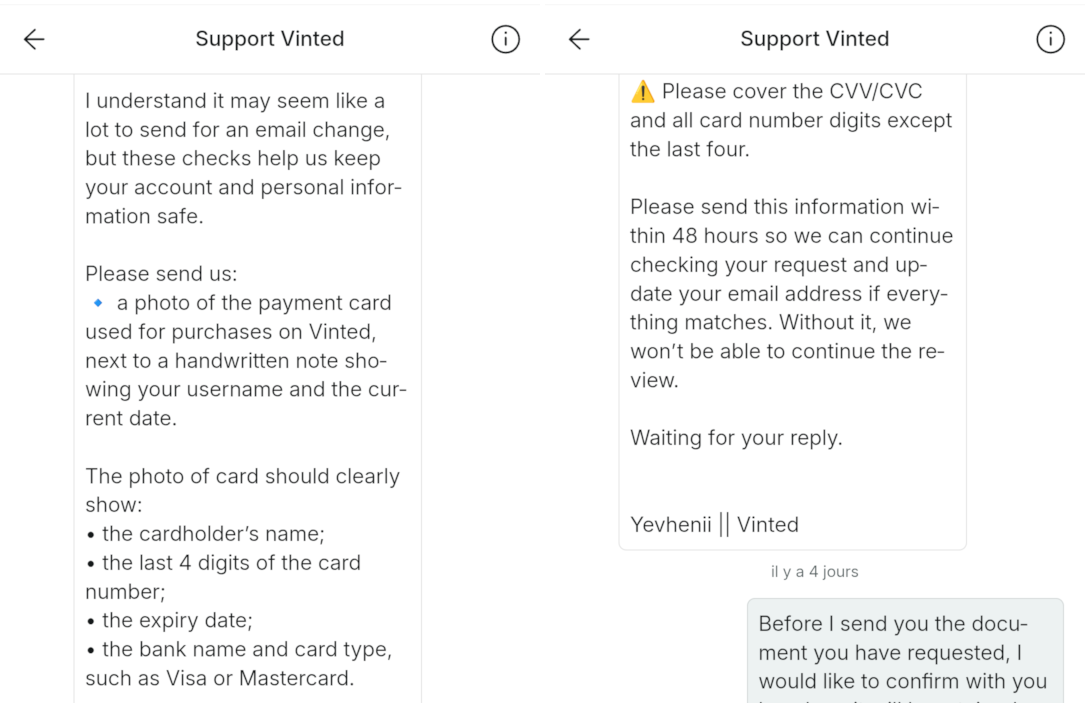Tap the back arrow in right chat header
This screenshot has height=703, width=1085.
point(579,39)
